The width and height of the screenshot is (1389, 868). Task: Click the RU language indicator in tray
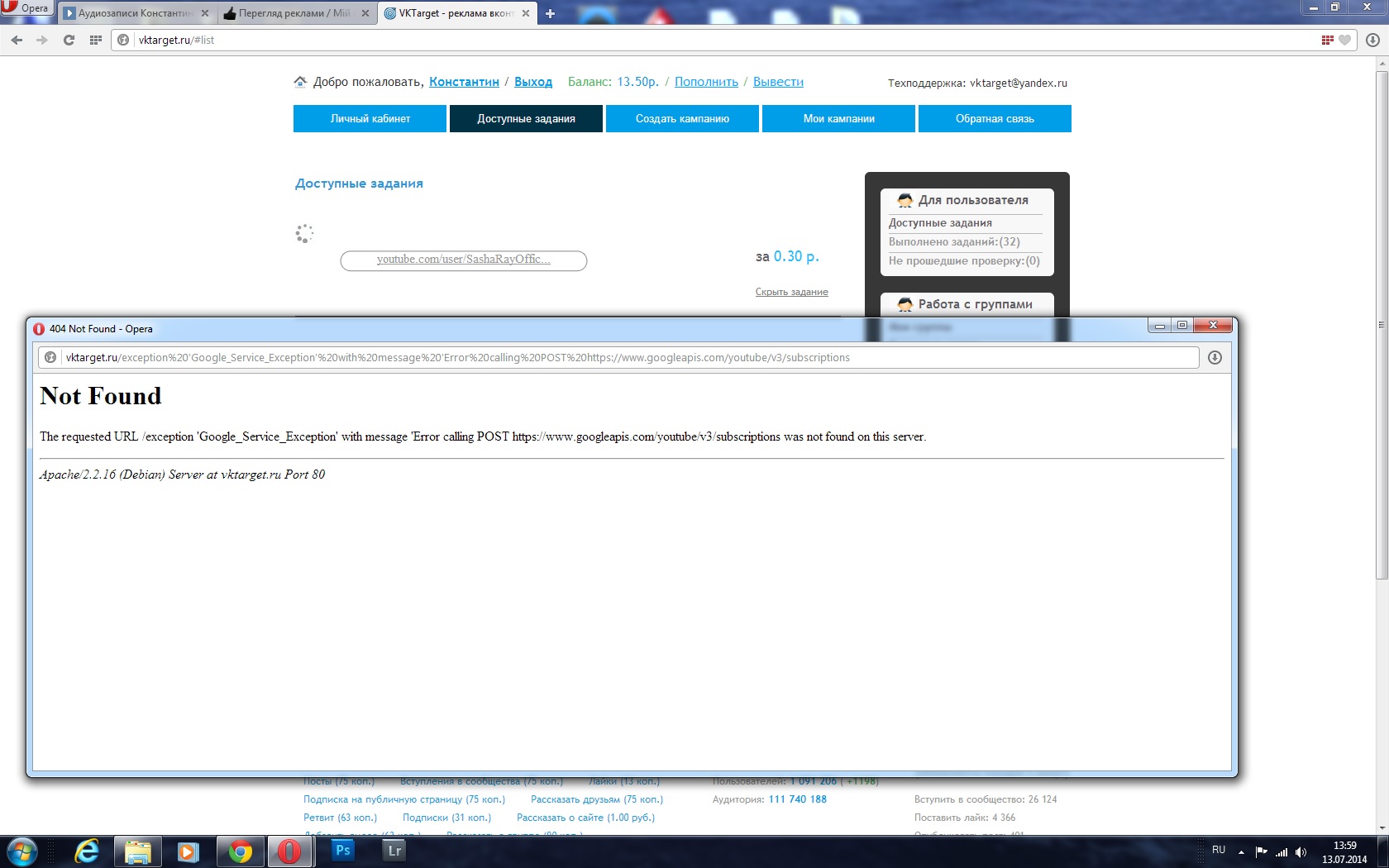(x=1219, y=850)
